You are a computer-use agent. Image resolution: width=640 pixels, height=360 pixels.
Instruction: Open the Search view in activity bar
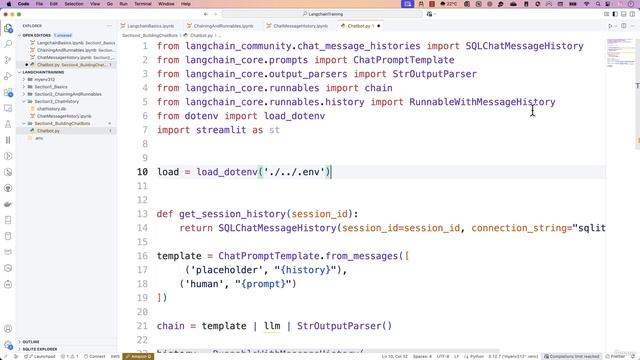click(x=8, y=44)
